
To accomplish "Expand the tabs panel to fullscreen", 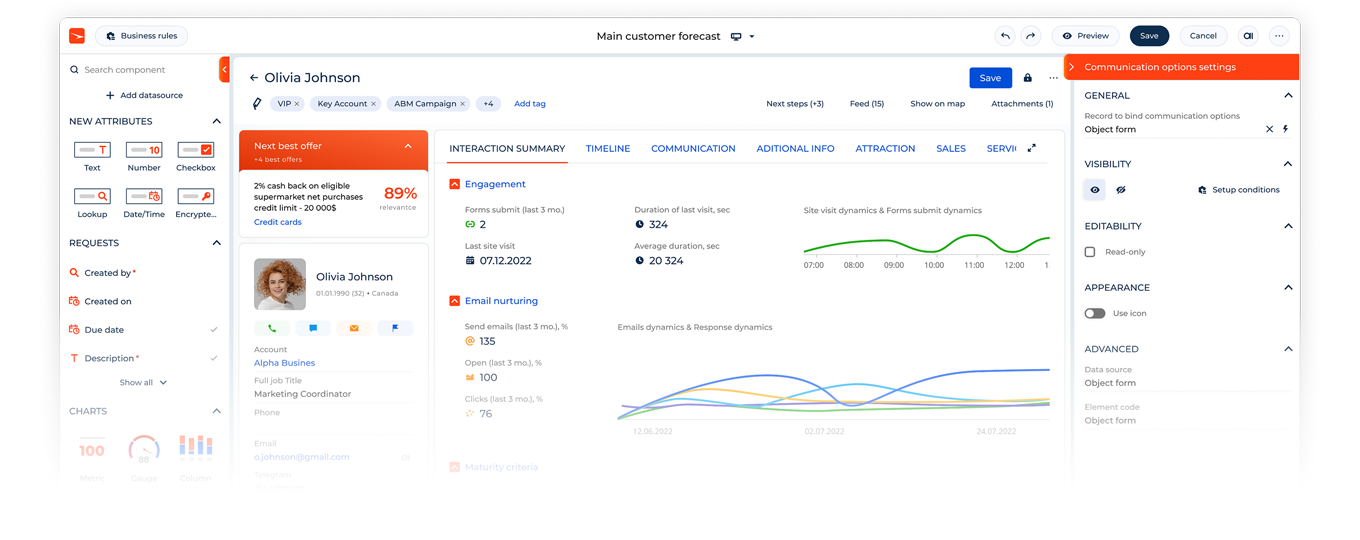I will point(1032,148).
